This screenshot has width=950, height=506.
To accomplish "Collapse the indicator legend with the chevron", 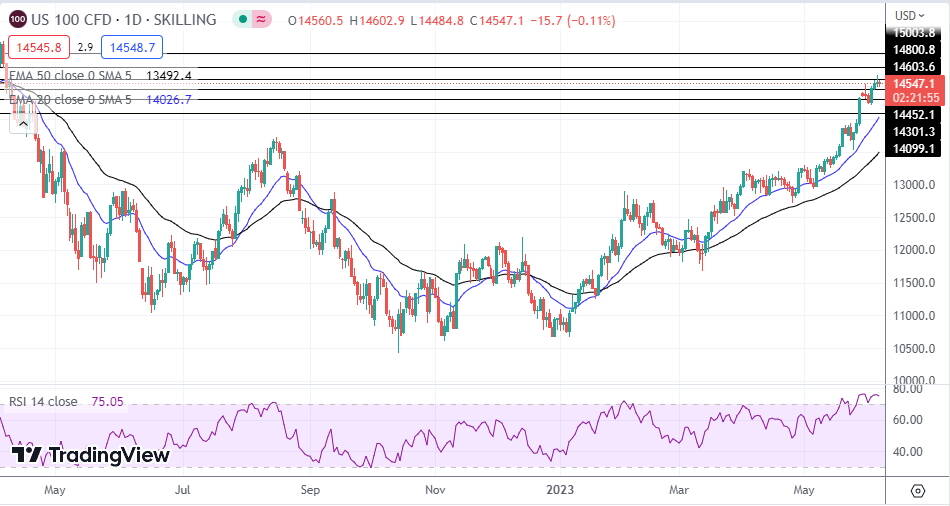I will point(23,124).
